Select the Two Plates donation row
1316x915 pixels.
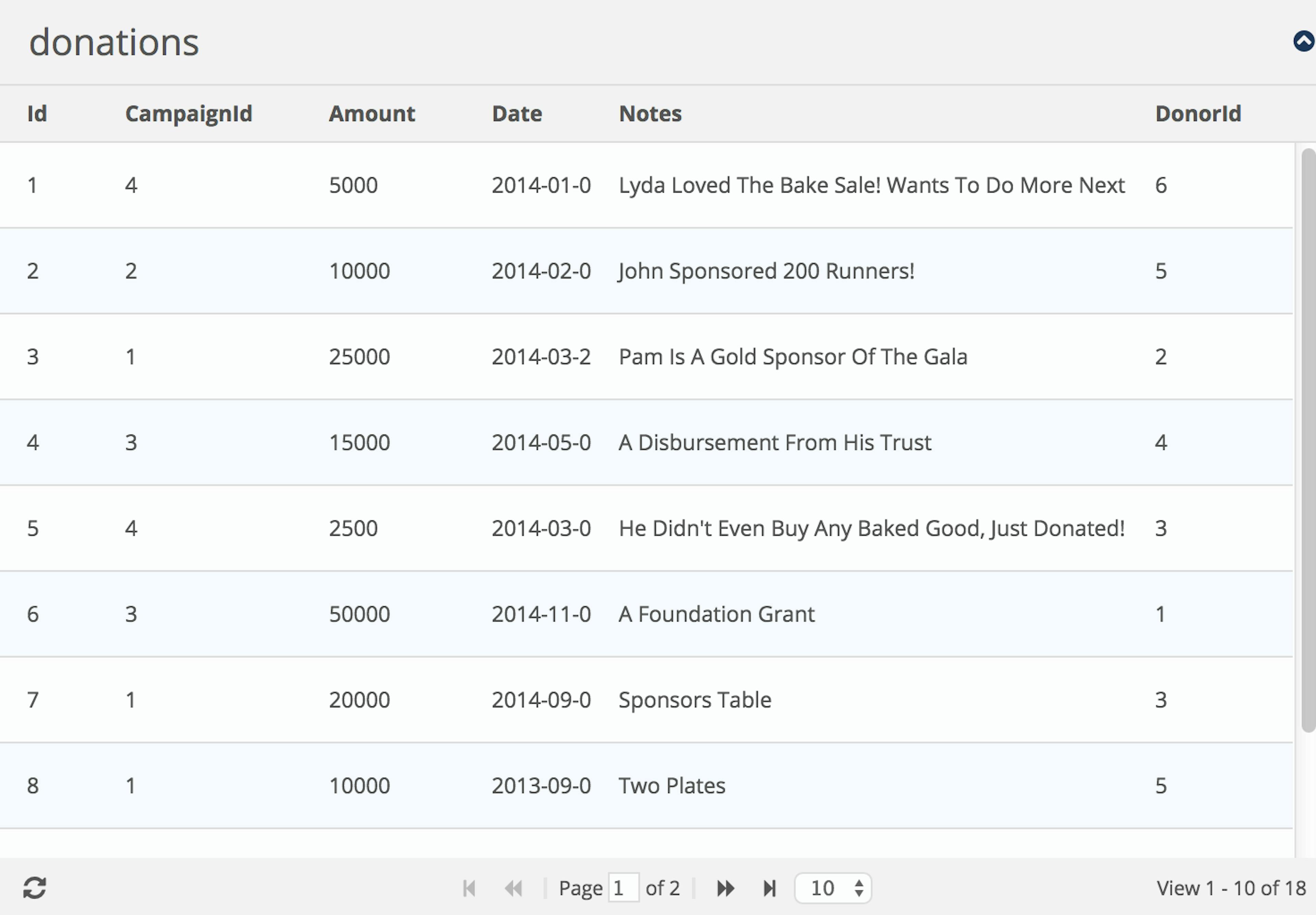click(x=646, y=785)
